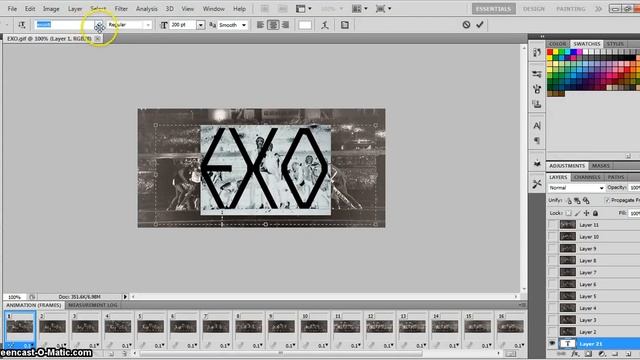Cancel current text edits icon
This screenshot has width=640, height=360.
click(x=466, y=24)
